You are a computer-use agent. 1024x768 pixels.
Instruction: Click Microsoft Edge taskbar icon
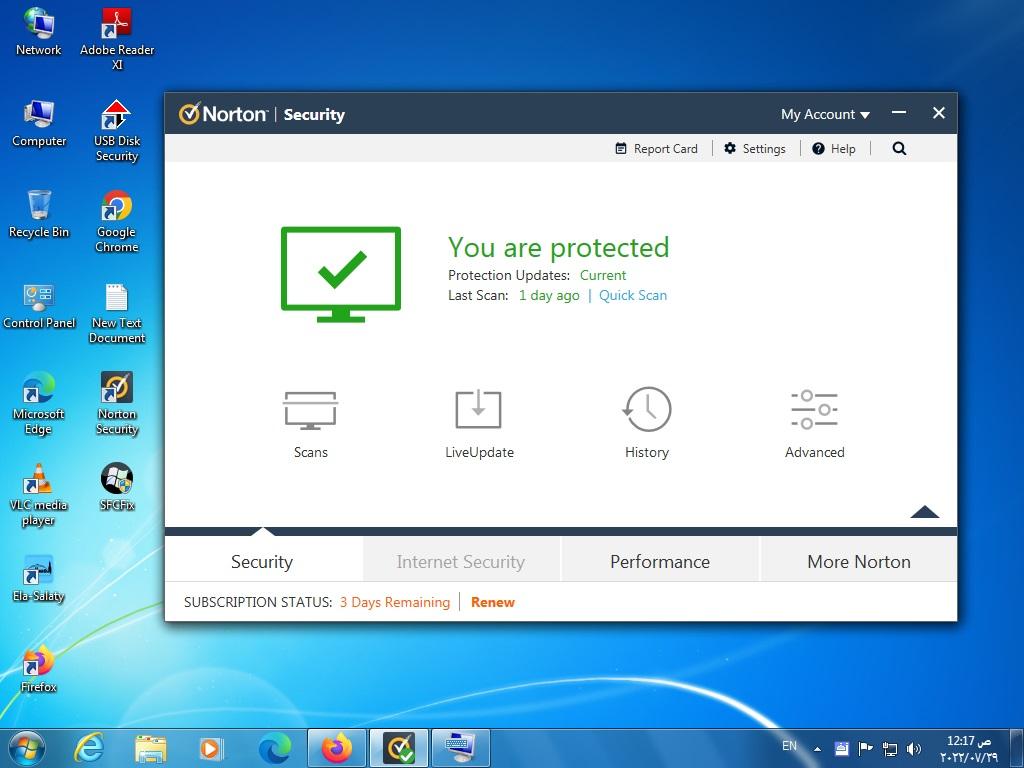point(274,748)
